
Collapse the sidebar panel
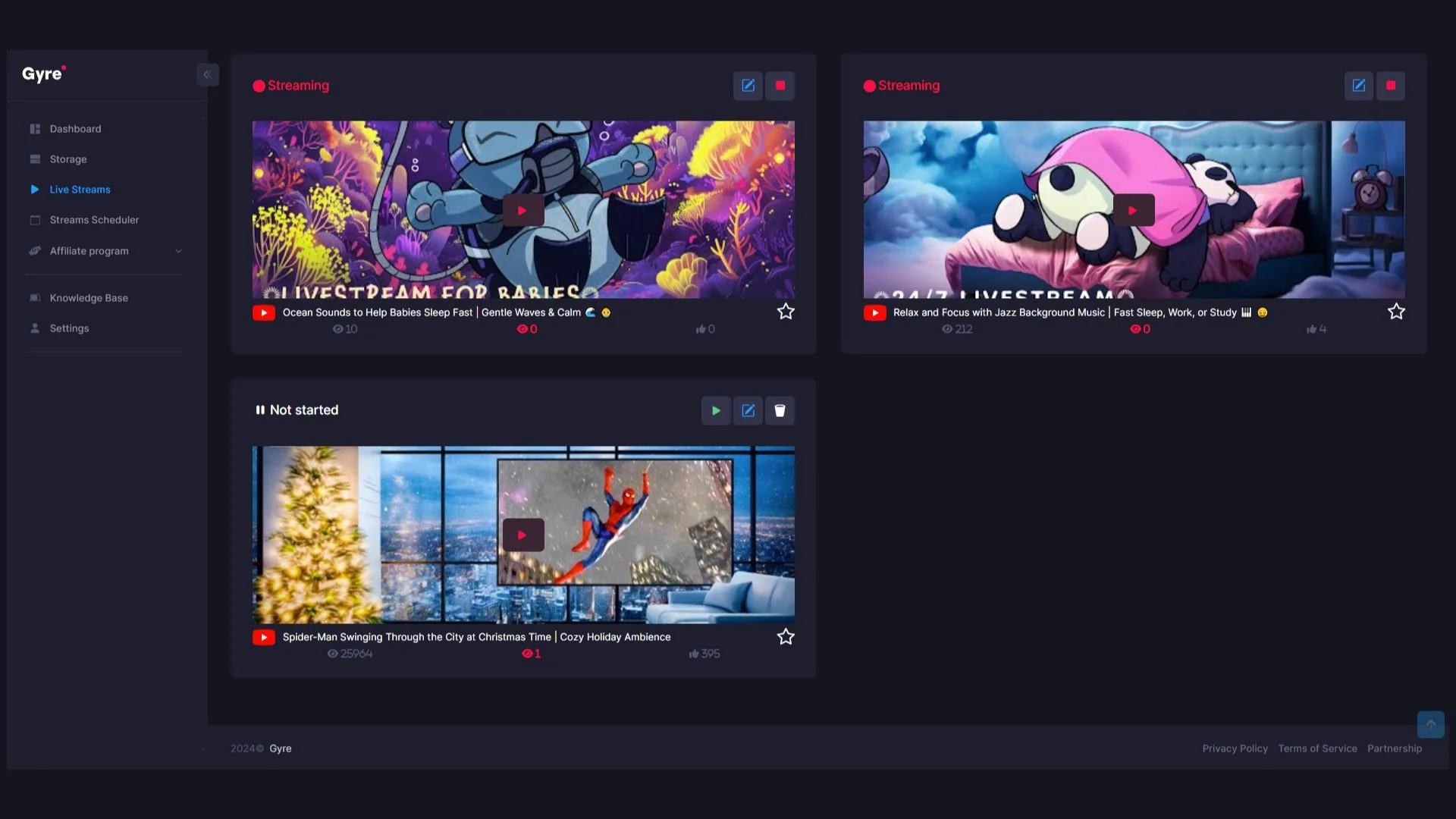coord(207,74)
